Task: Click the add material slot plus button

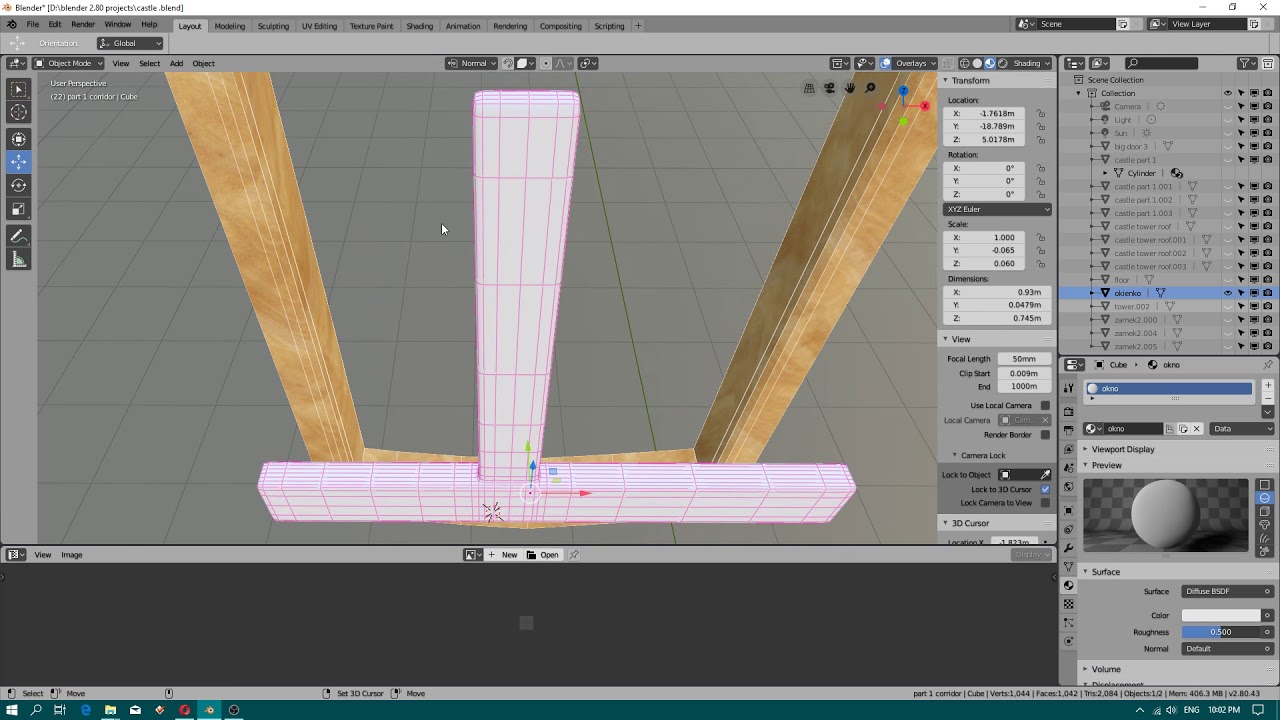Action: (1268, 385)
